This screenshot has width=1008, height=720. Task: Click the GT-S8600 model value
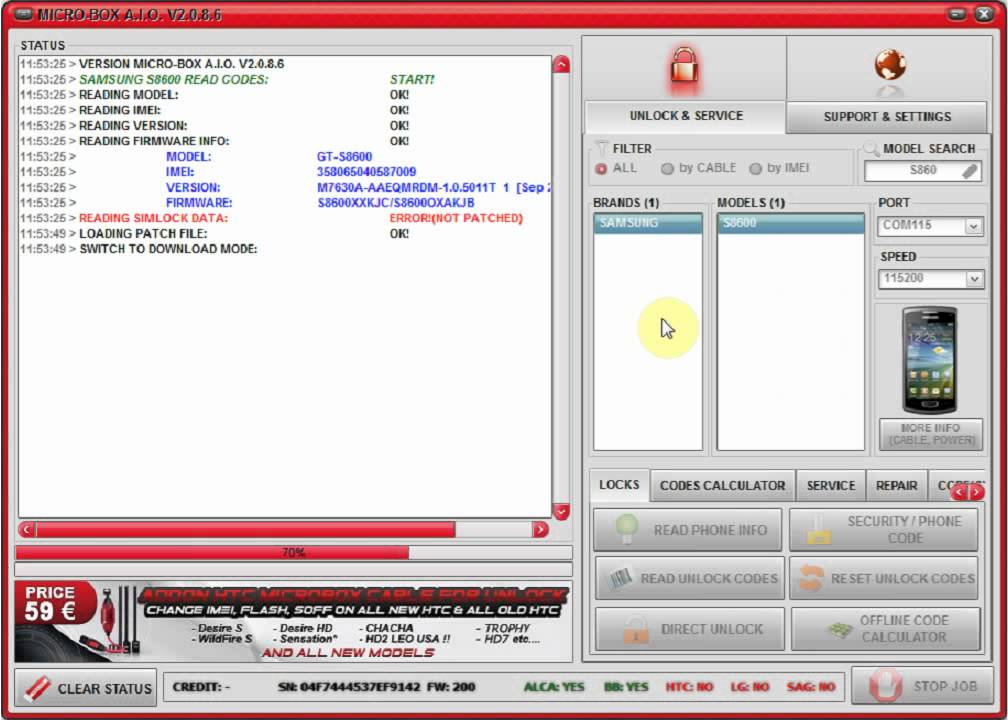click(x=345, y=157)
